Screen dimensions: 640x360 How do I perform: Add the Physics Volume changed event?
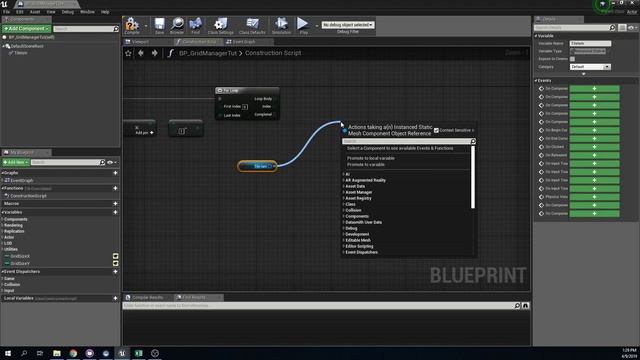coord(594,197)
